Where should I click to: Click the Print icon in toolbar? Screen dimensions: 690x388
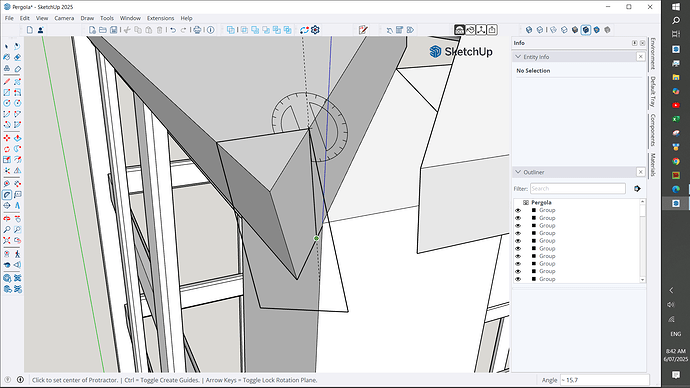point(197,30)
